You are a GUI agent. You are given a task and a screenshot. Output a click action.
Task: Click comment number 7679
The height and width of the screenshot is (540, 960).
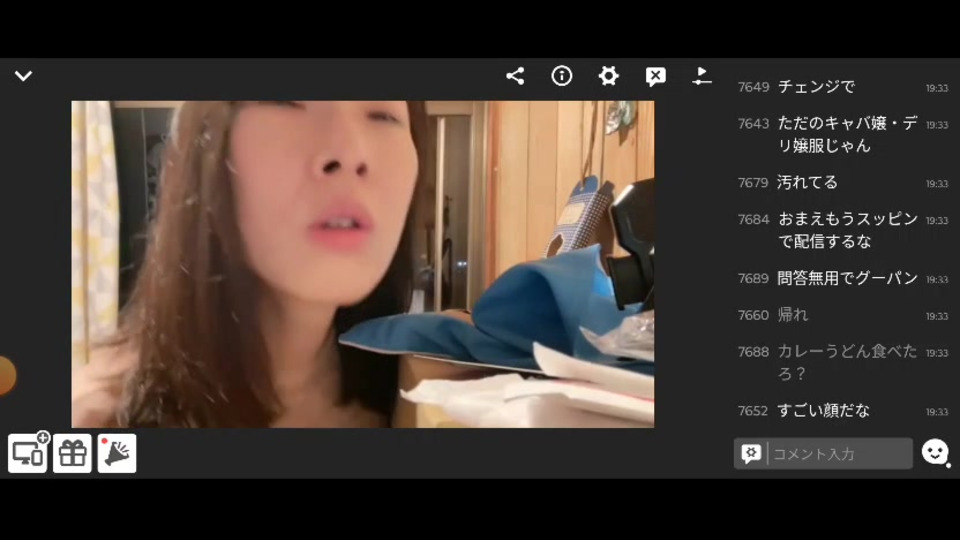point(753,182)
